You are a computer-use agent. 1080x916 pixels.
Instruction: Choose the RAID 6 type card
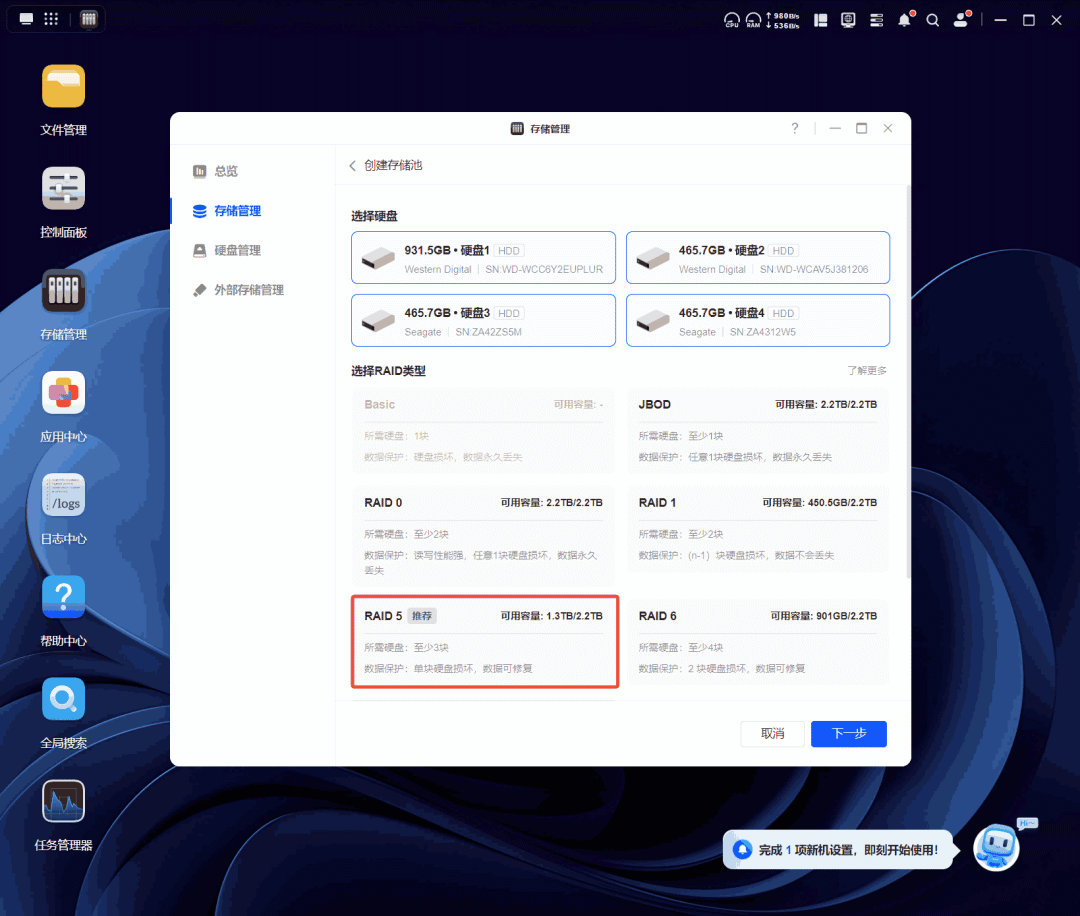click(758, 641)
